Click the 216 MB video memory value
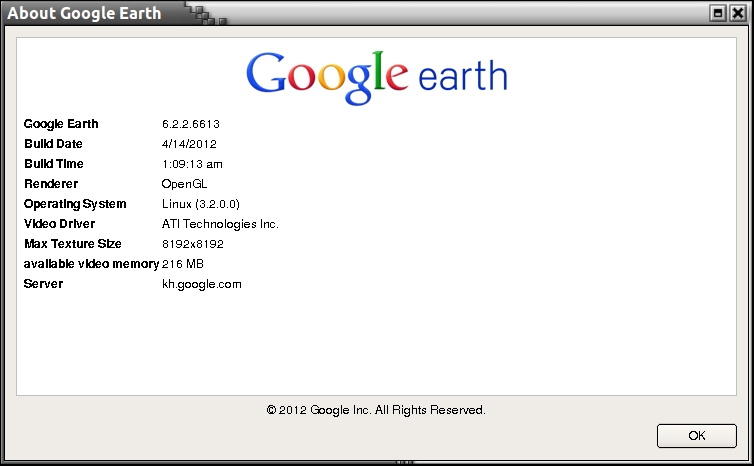The width and height of the screenshot is (754, 466). [182, 264]
